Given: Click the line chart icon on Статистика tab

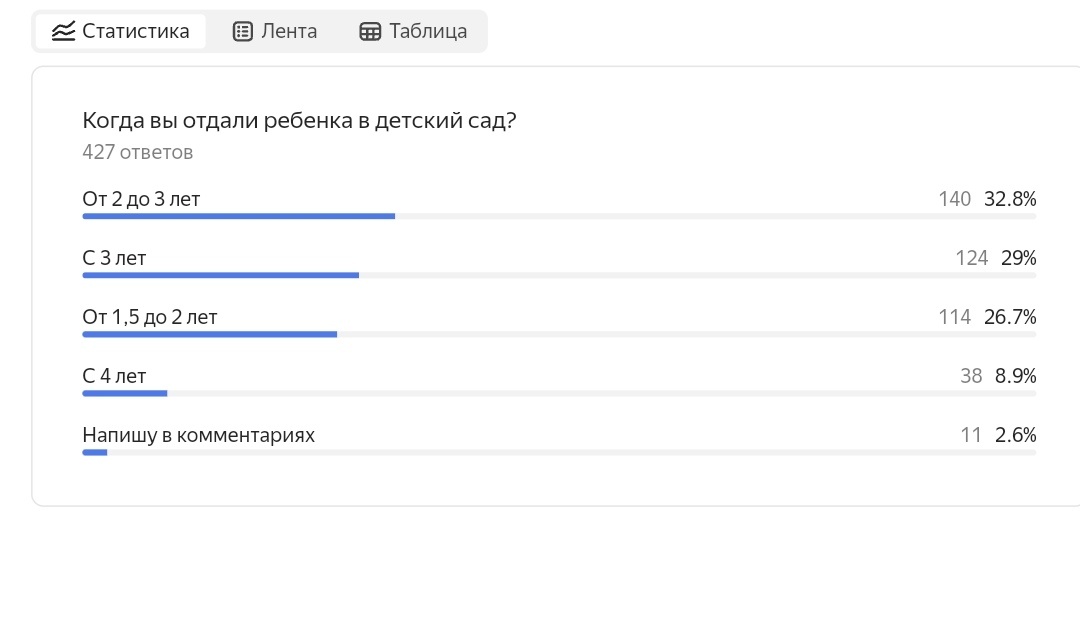Looking at the screenshot, I should 64,31.
